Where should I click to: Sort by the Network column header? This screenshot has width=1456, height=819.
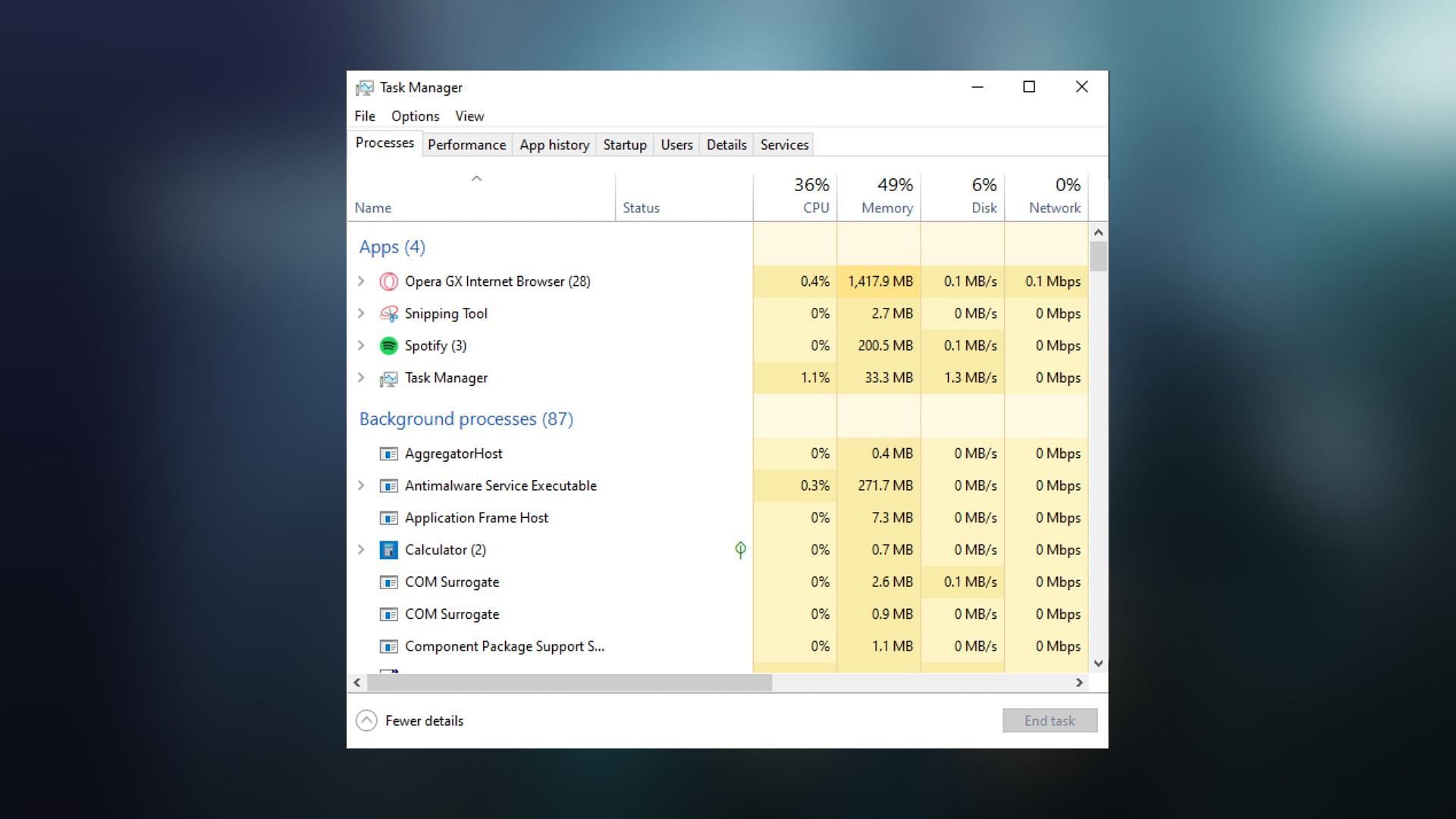click(1046, 197)
